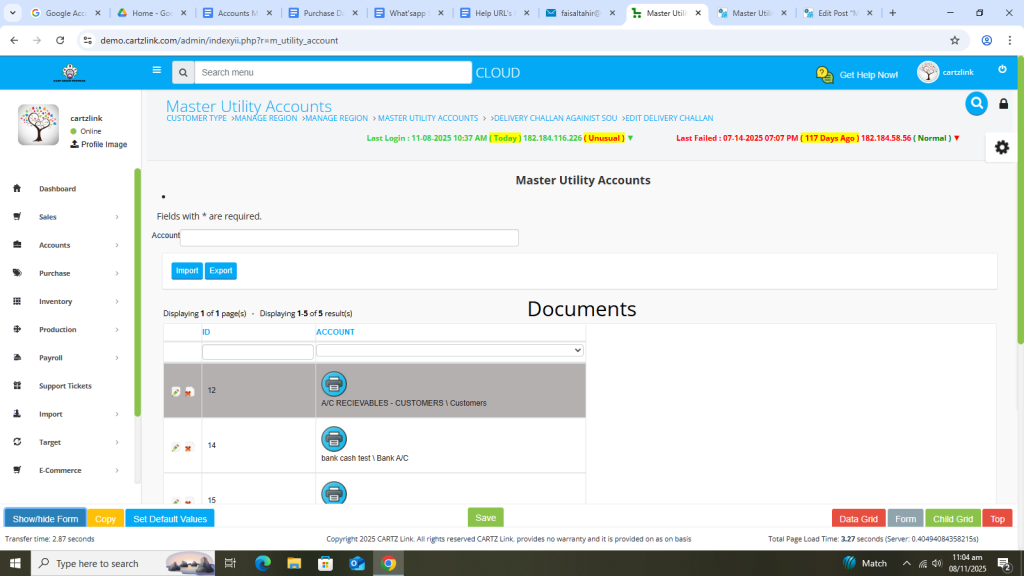Open Support Tickets in the sidebar
This screenshot has width=1024, height=576.
[x=65, y=386]
